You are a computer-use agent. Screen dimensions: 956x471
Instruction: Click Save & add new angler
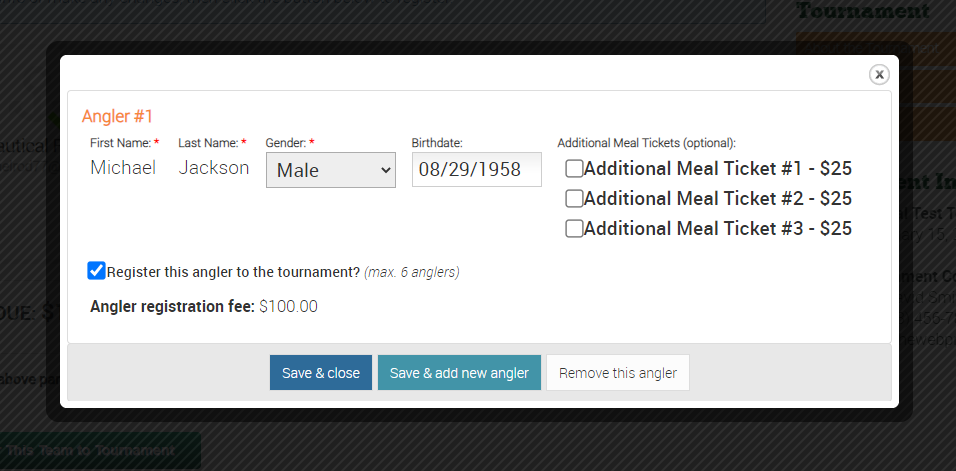[x=459, y=373]
